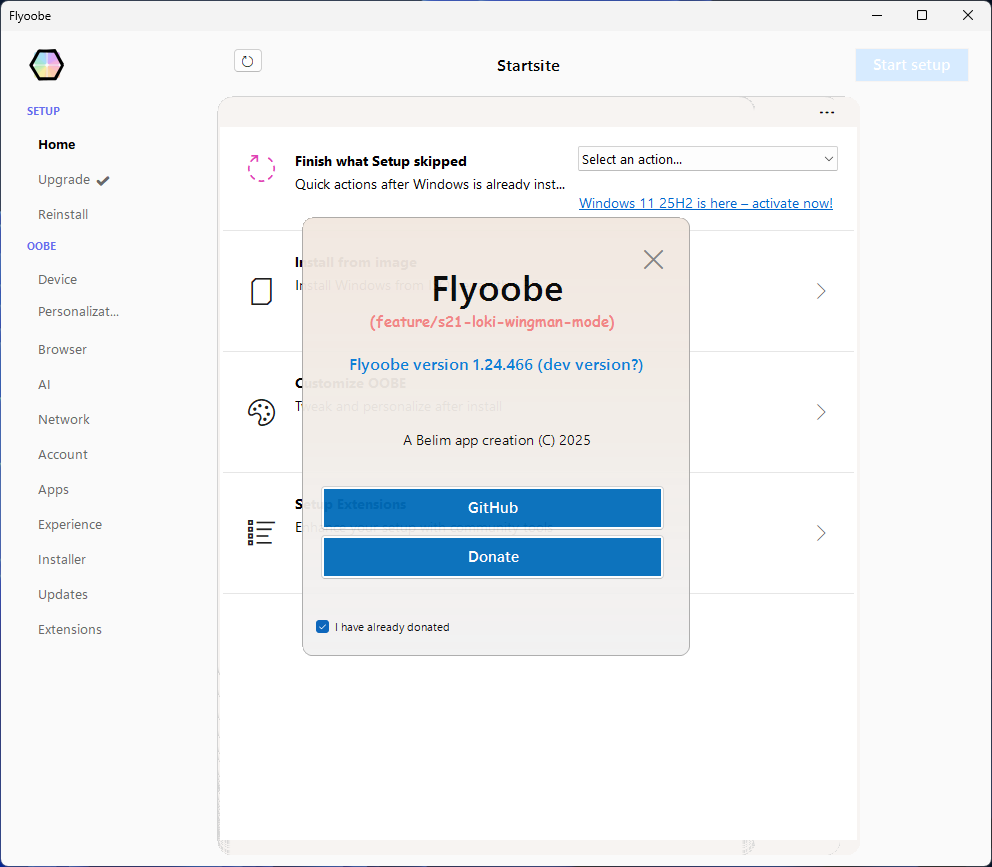The image size is (992, 867).
Task: Open Personalization settings page
Action: [78, 311]
